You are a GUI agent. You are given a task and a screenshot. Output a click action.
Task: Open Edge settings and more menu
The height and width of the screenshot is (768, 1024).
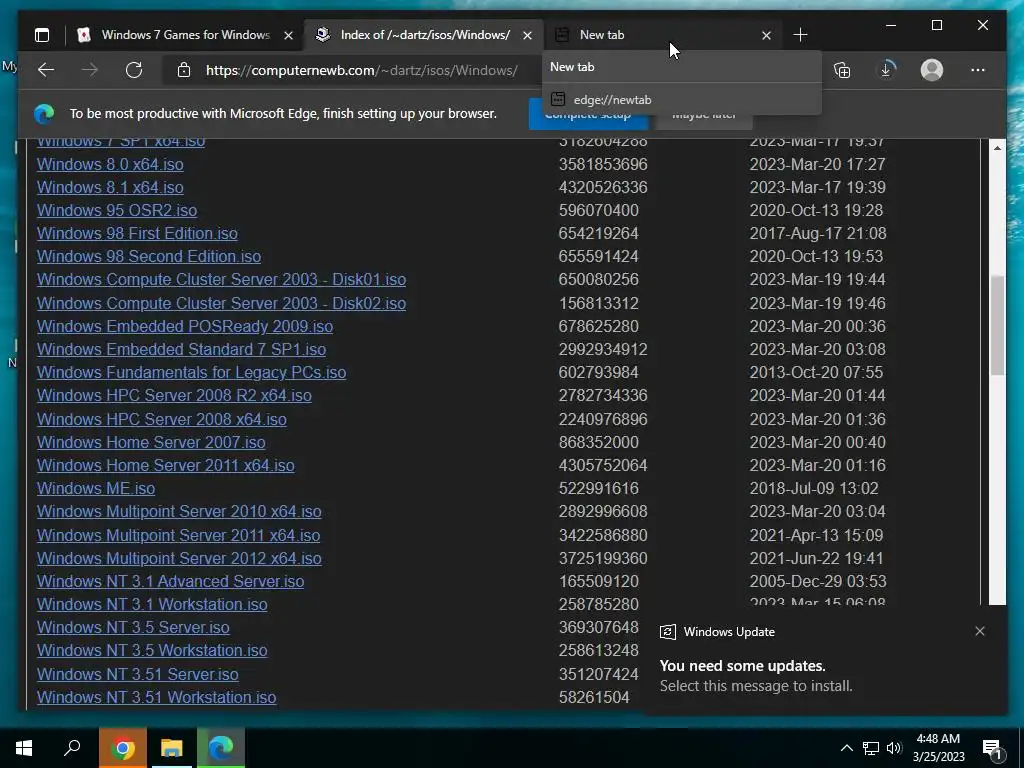[978, 70]
